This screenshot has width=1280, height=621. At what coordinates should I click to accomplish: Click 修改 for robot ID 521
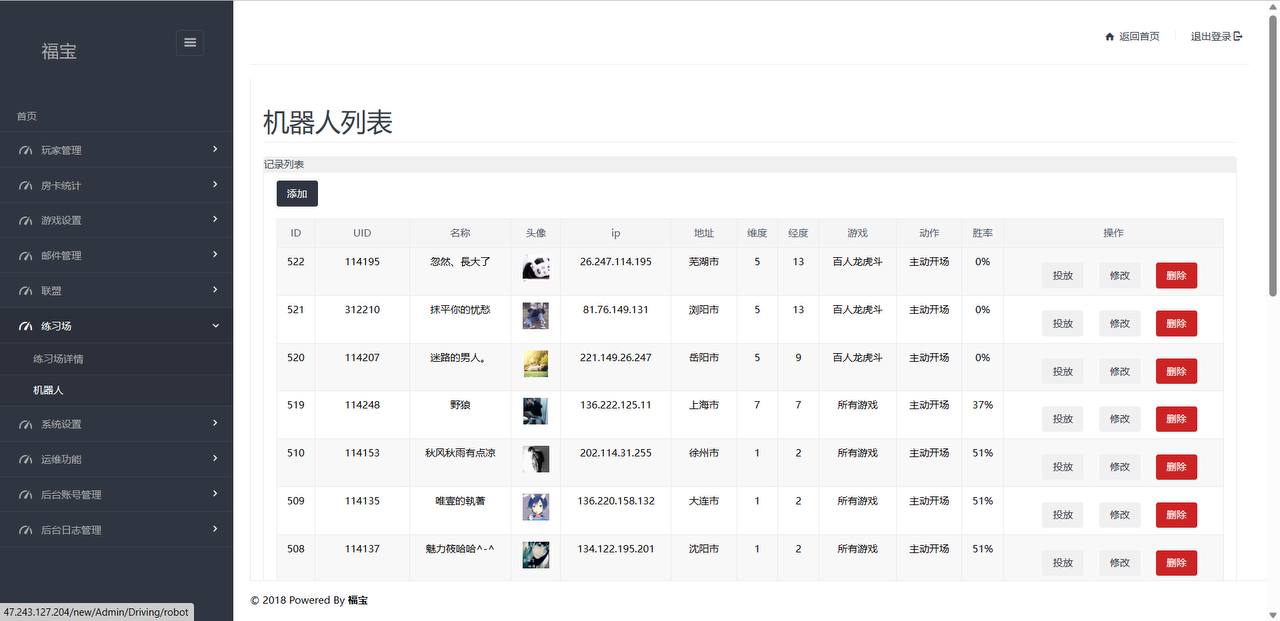[x=1119, y=323]
